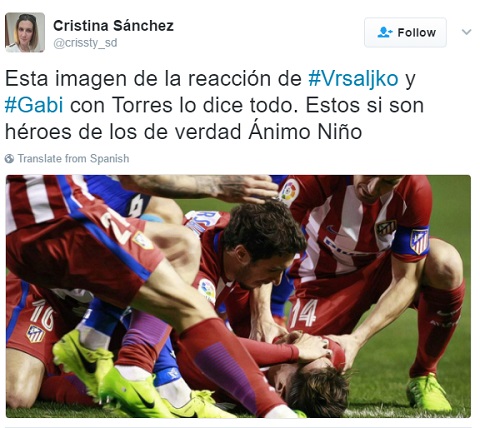Open Cristina Sánchez's profile avatar

point(25,32)
